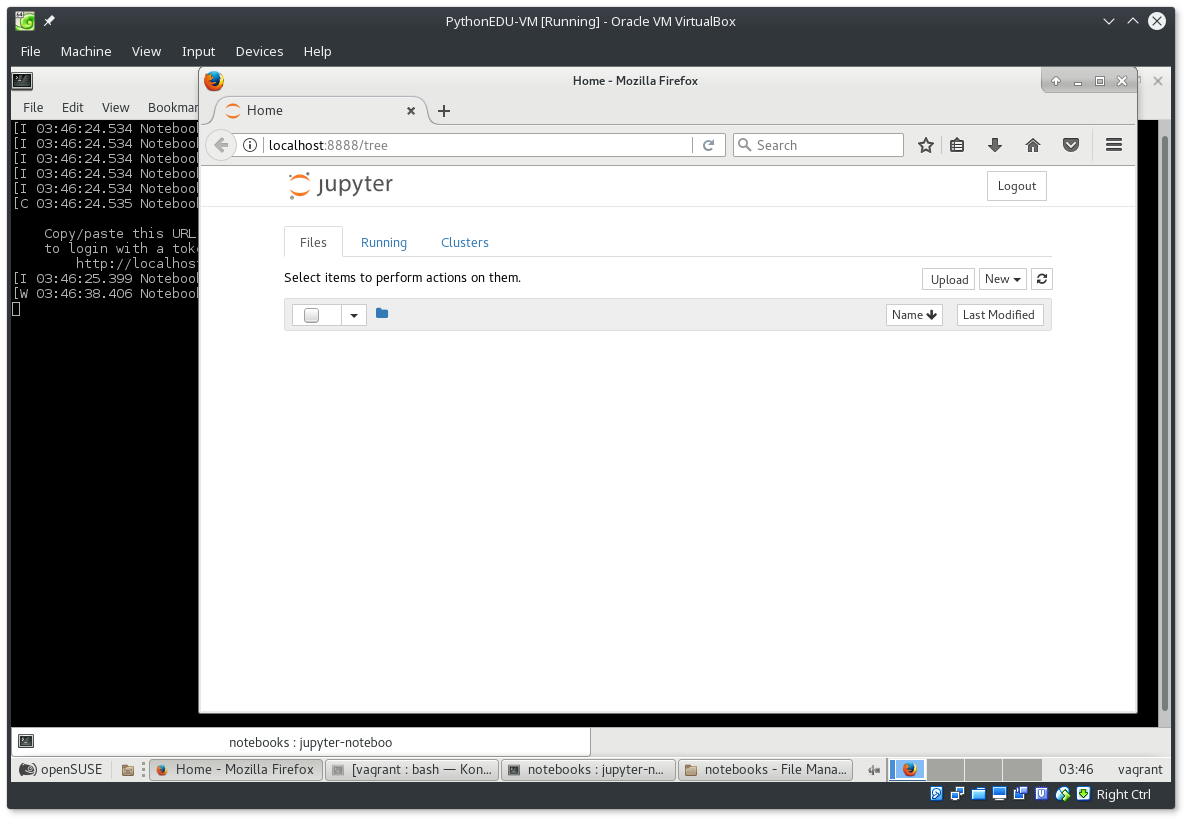Viewport: 1188px width, 822px height.
Task: Select the notebooks : jupyter-noteboo Konsole tab
Action: tap(302, 742)
